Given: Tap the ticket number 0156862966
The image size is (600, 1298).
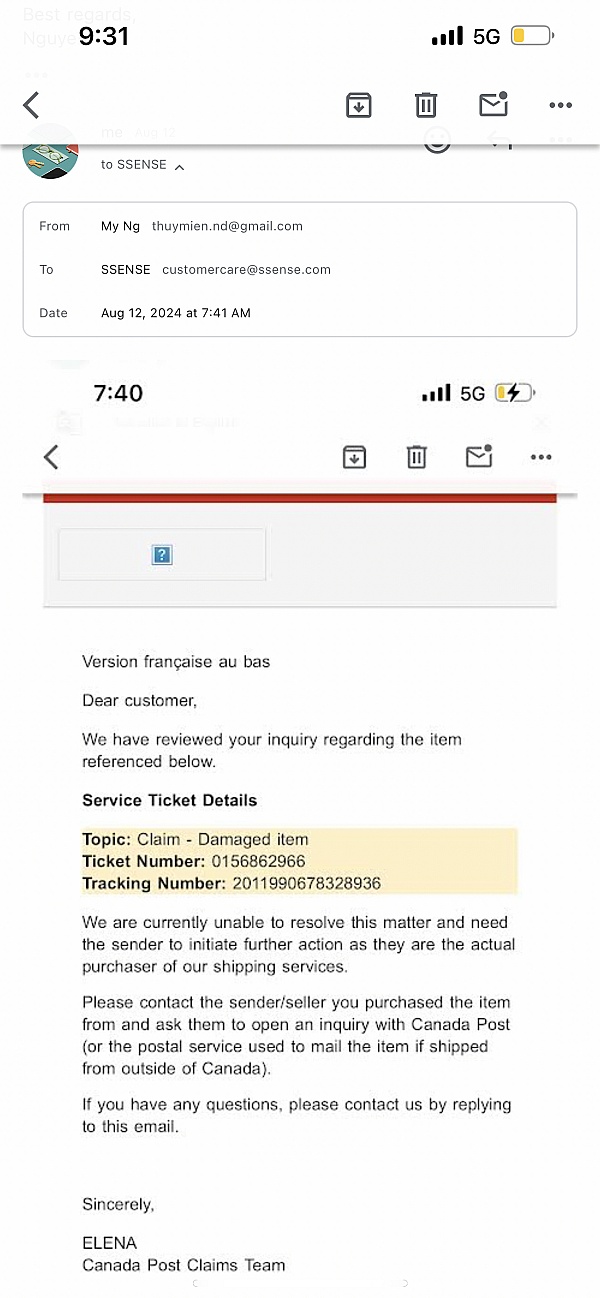Looking at the screenshot, I should tap(258, 861).
